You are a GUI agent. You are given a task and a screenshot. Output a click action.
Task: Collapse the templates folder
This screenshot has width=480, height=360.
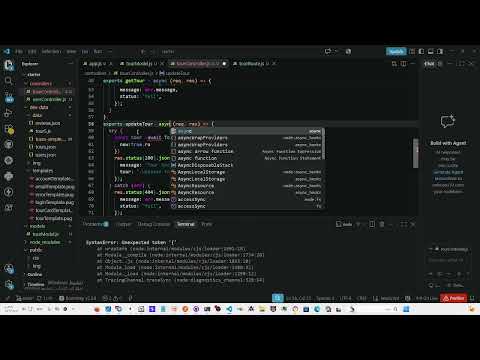(42, 171)
